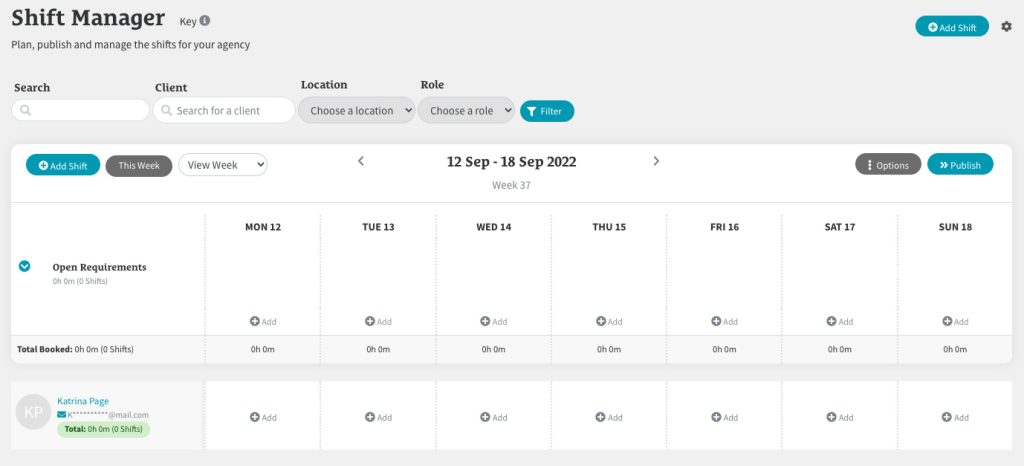Viewport: 1024px width, 466px height.
Task: Apply the Filter button
Action: [547, 111]
